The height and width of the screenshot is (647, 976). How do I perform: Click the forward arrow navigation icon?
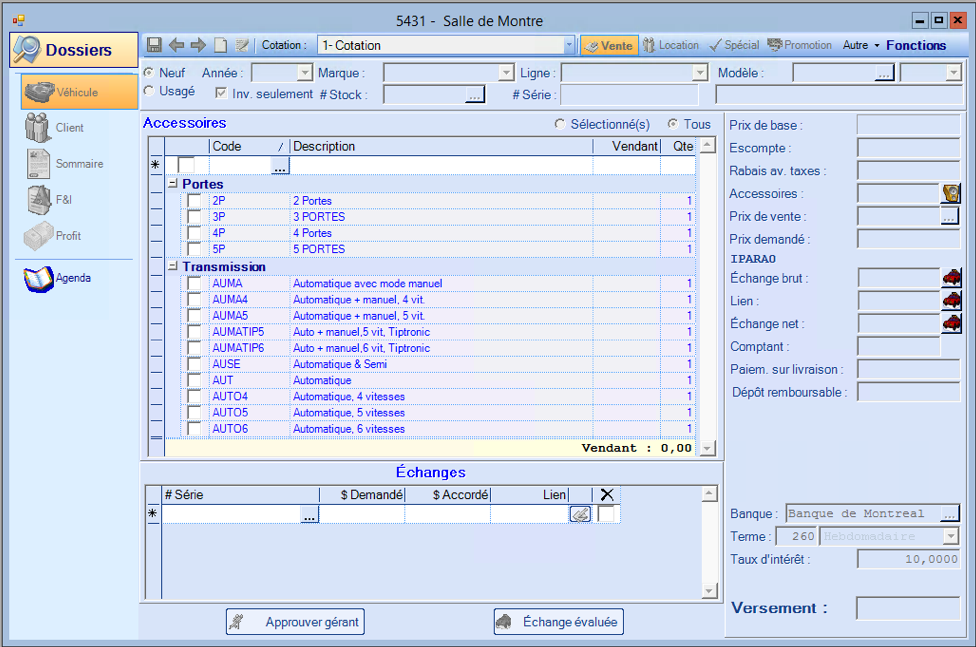coord(198,45)
